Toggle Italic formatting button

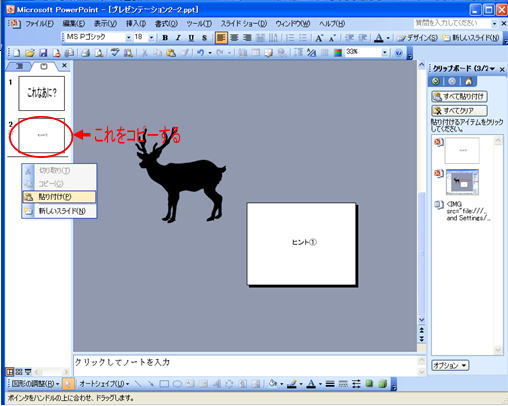pos(178,38)
